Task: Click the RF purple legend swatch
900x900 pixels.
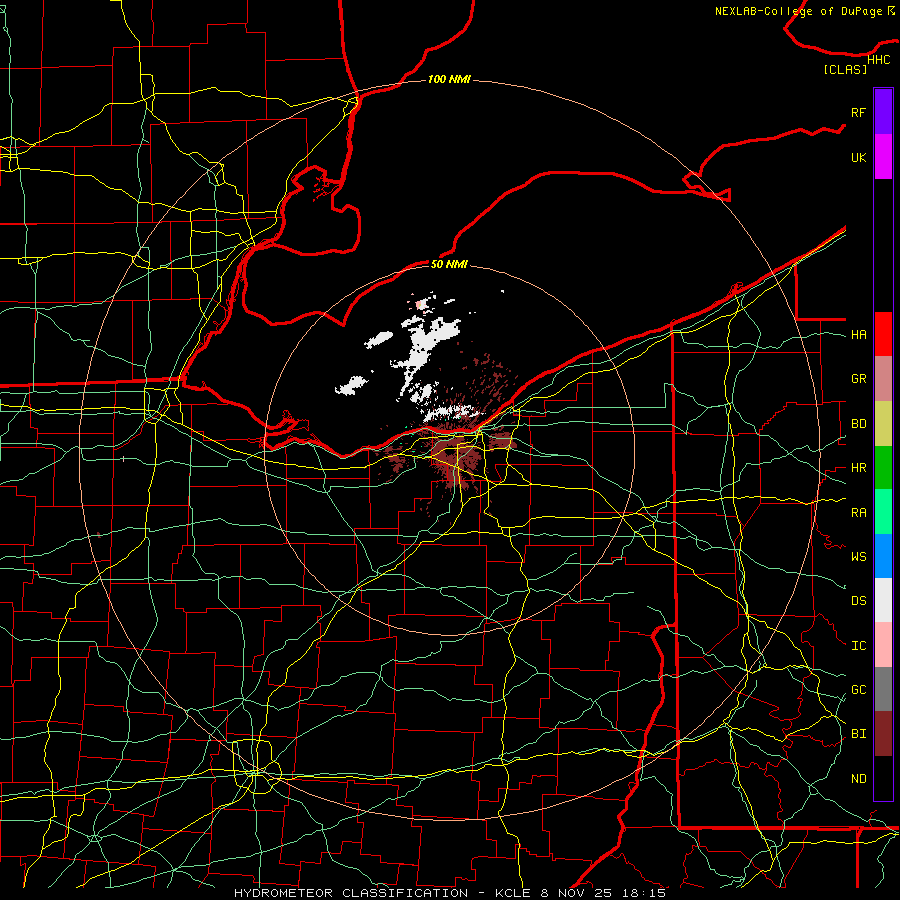Action: tap(883, 112)
